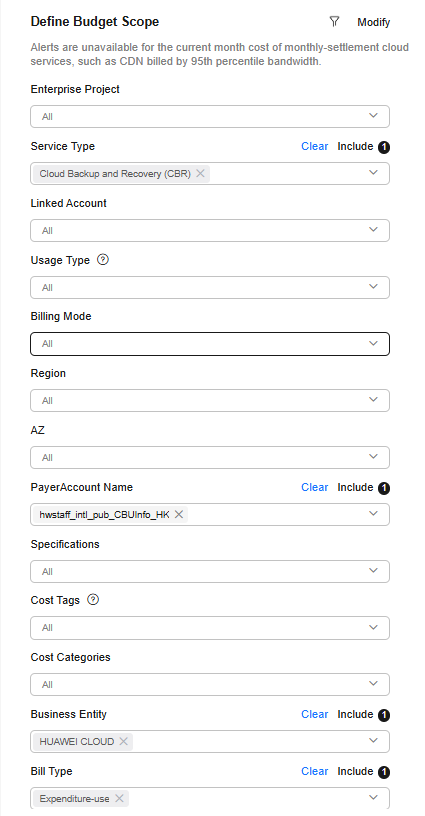
Task: Expand the Region dropdown
Action: 210,401
